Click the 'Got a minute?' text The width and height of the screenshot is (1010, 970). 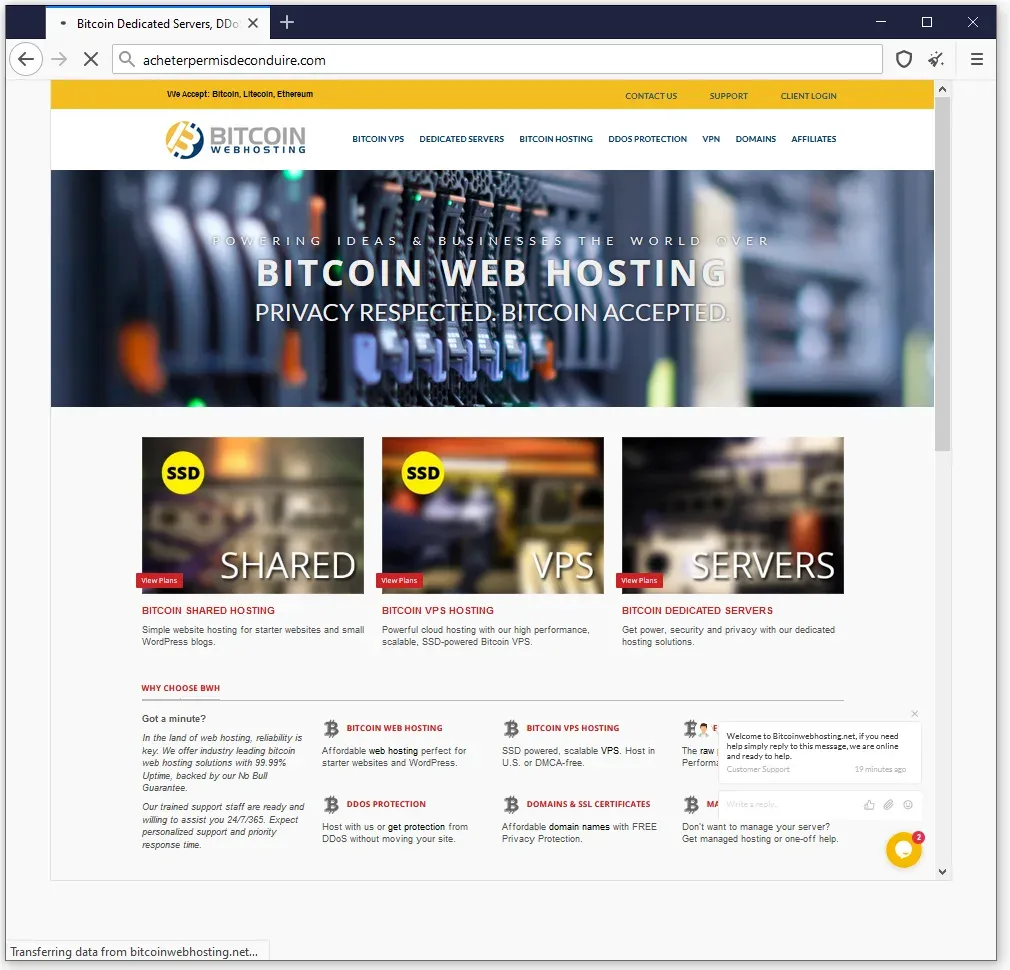[x=174, y=719]
